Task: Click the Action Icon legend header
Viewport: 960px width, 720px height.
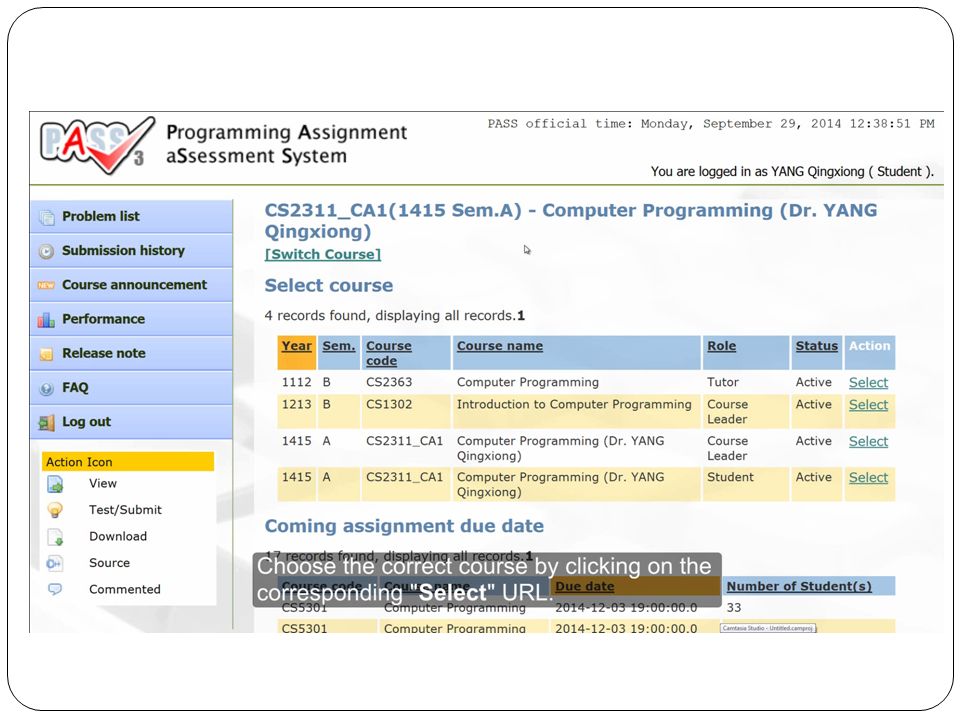Action: [x=128, y=462]
